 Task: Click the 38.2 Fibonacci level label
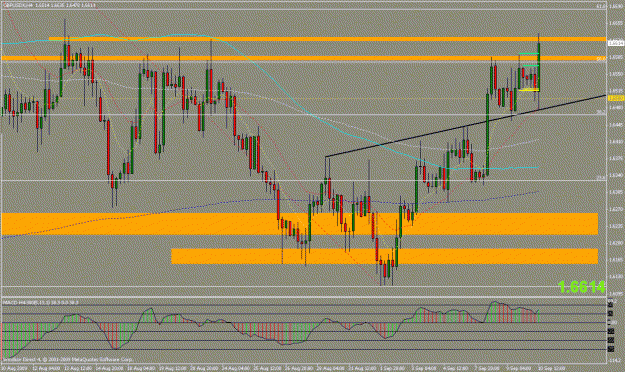point(601,112)
